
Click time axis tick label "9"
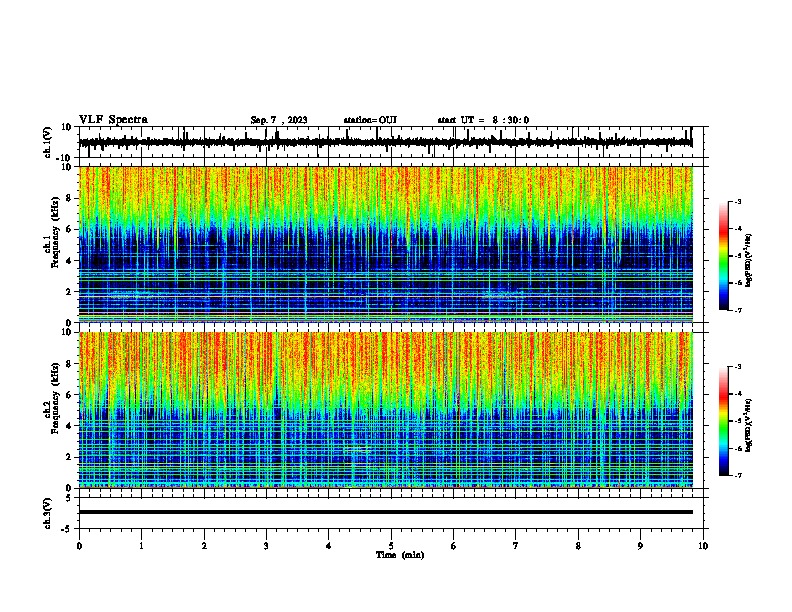[640, 546]
